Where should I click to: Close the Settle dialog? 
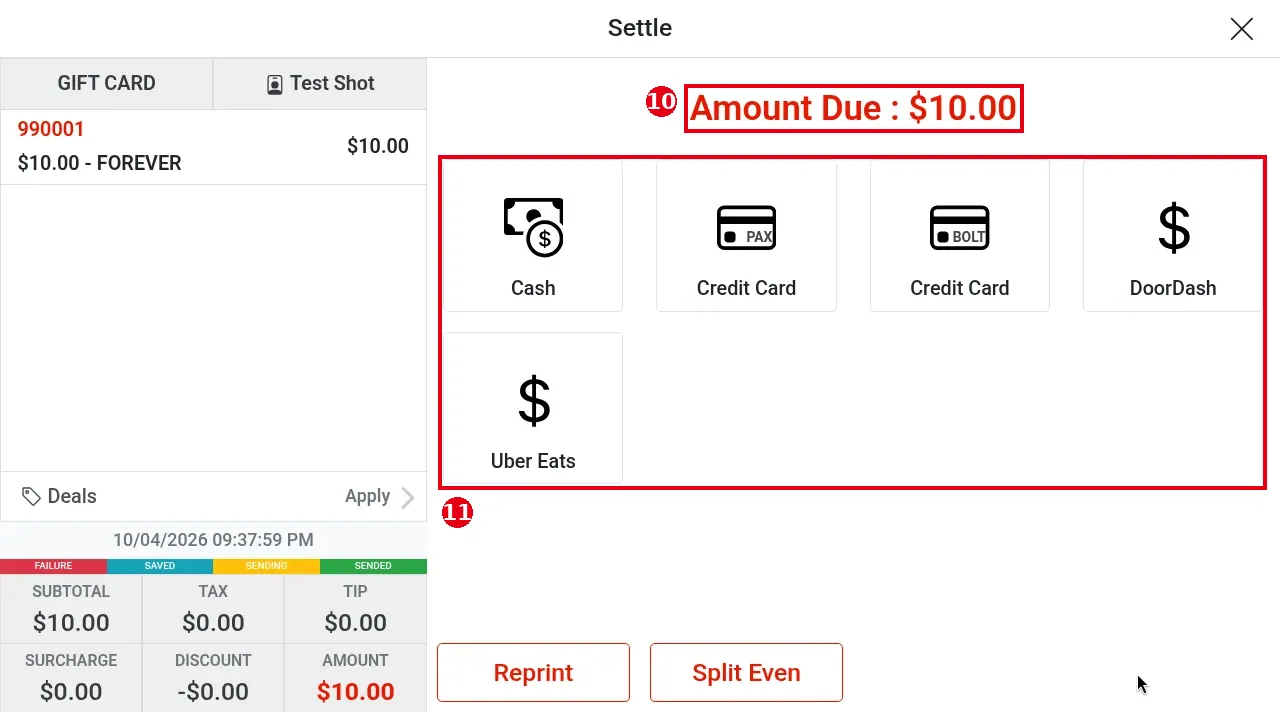pyautogui.click(x=1241, y=29)
